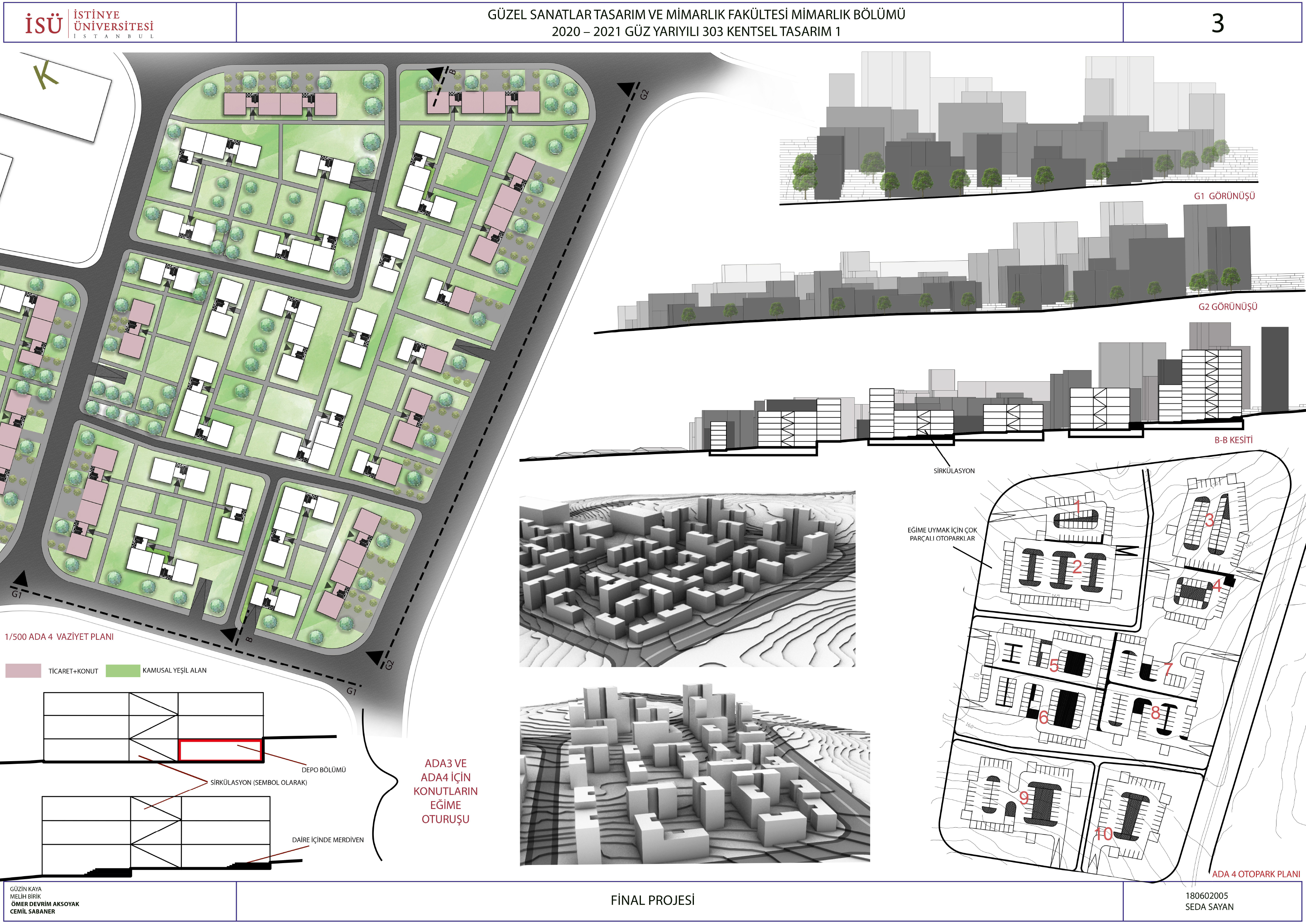Click the upper 3D massing model image

[x=687, y=578]
